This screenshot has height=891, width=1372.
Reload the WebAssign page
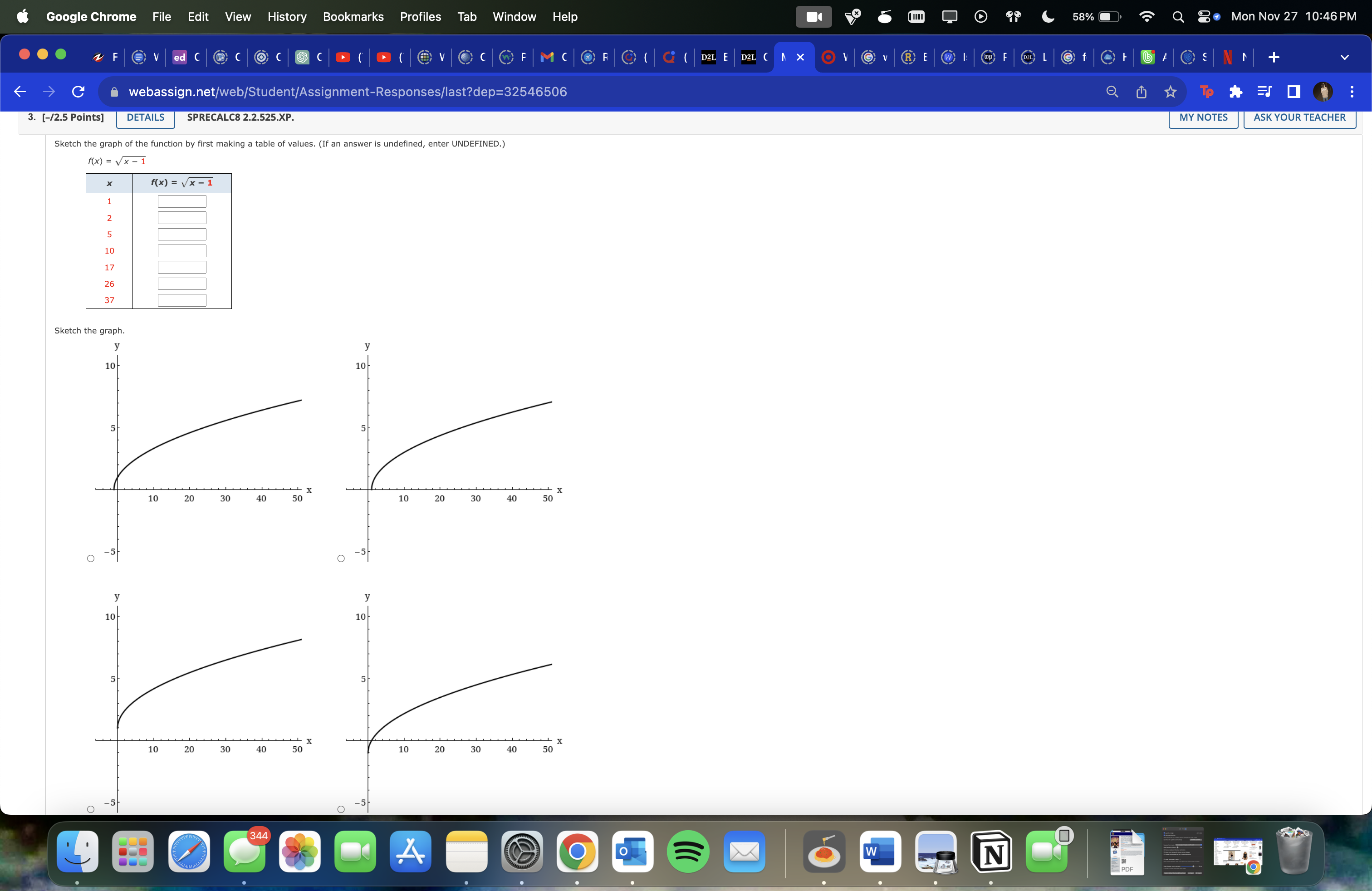tap(78, 92)
